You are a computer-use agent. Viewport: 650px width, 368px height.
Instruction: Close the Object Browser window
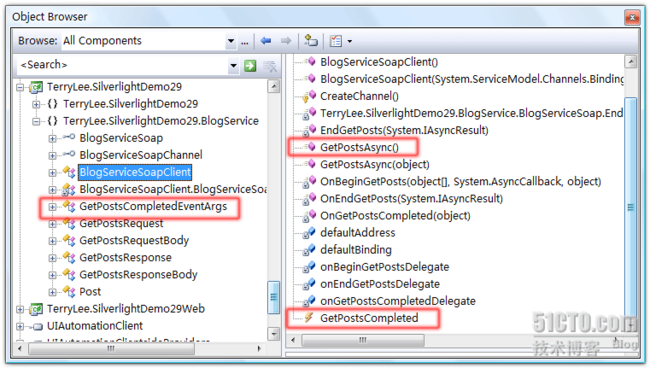pyautogui.click(x=632, y=17)
